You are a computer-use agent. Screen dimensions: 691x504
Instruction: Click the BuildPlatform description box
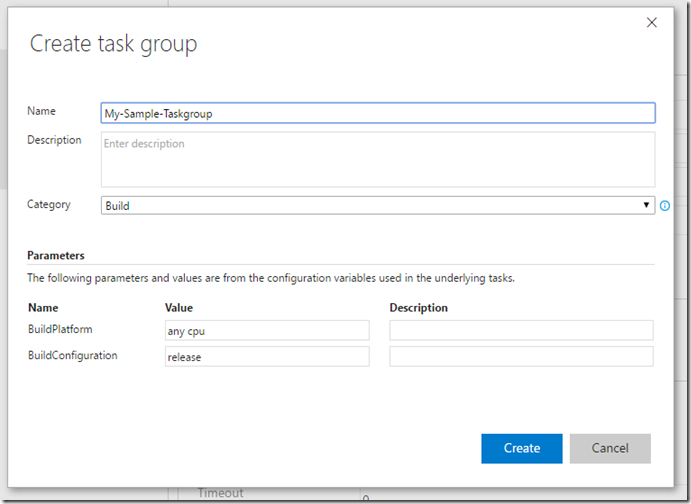pos(521,330)
